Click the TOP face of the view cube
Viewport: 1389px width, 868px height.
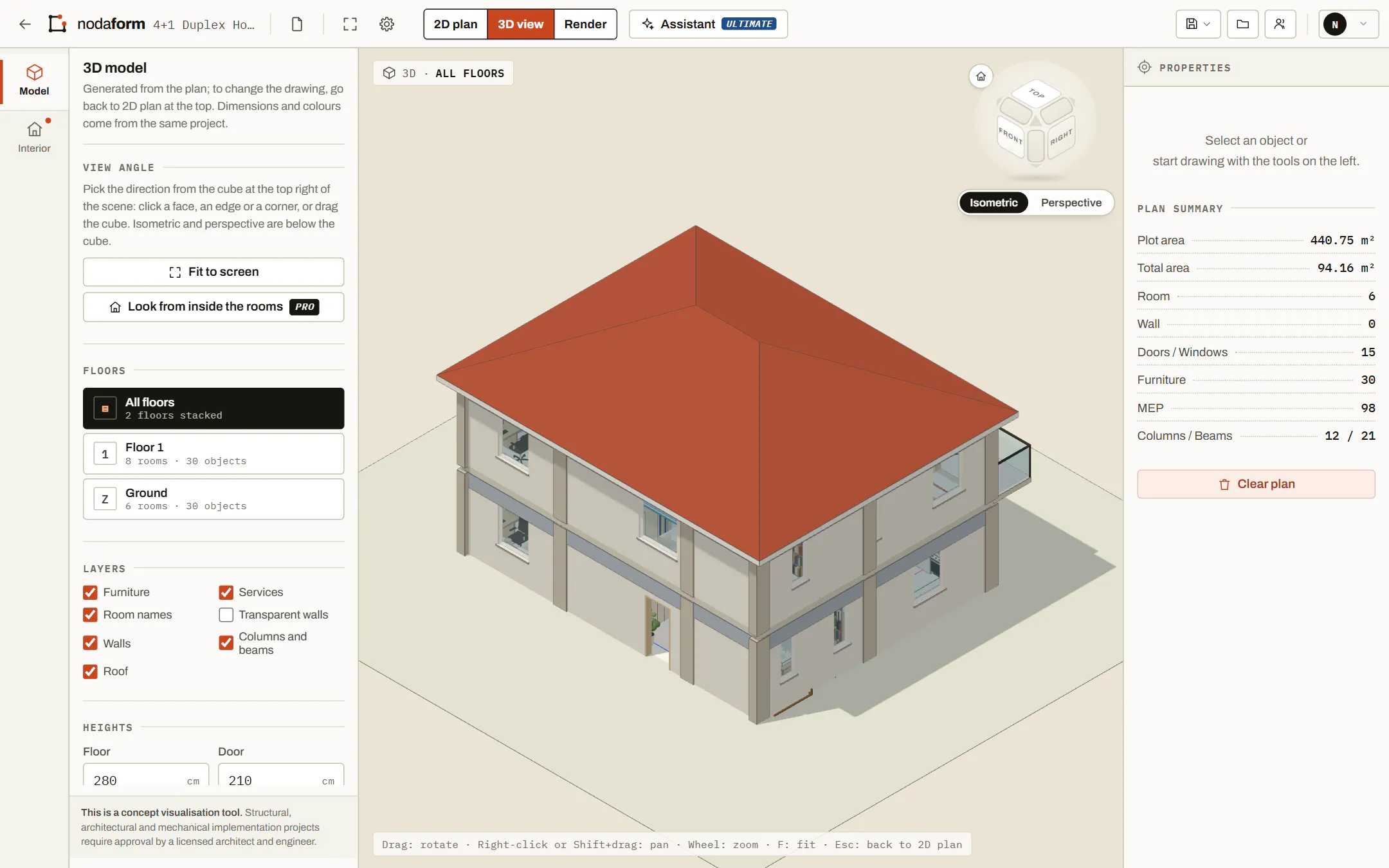coord(1036,94)
